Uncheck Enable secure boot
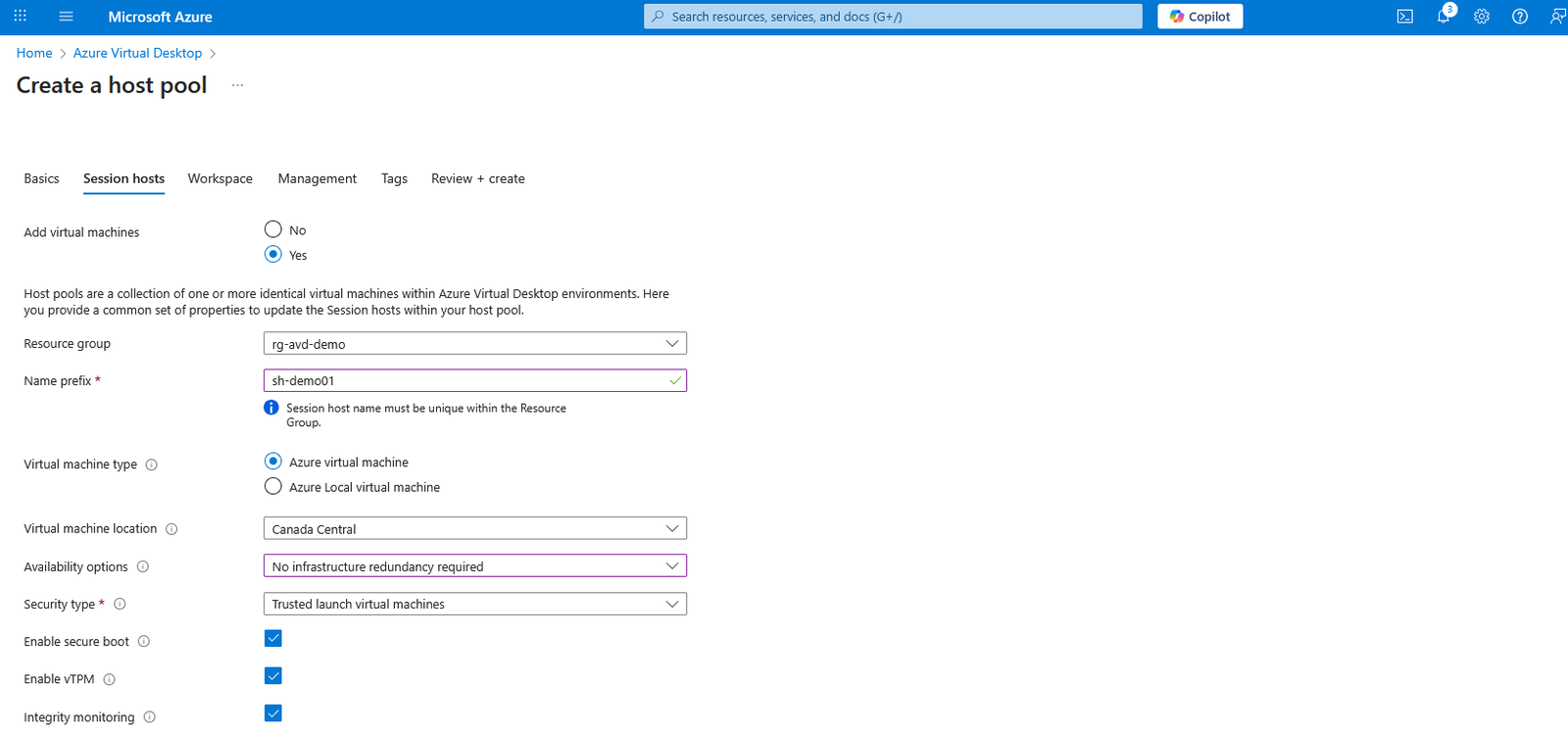1568x735 pixels. (x=273, y=639)
